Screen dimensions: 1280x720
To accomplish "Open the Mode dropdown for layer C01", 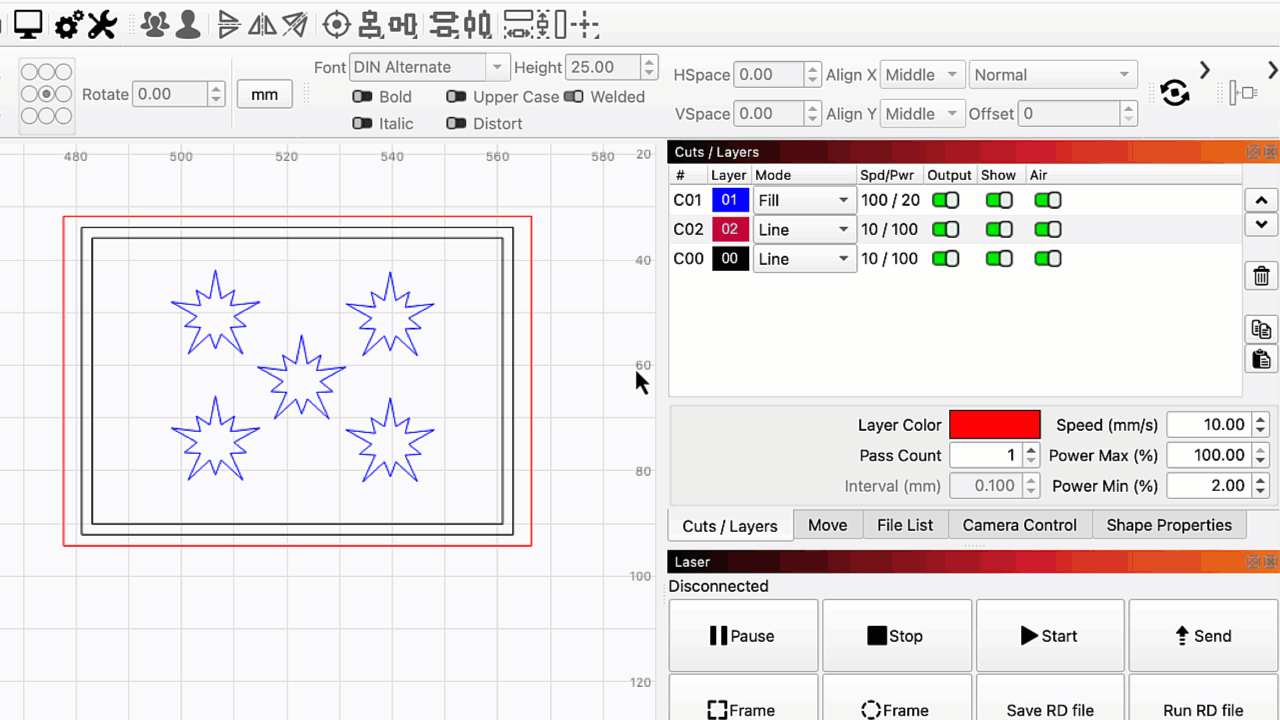I will point(804,200).
